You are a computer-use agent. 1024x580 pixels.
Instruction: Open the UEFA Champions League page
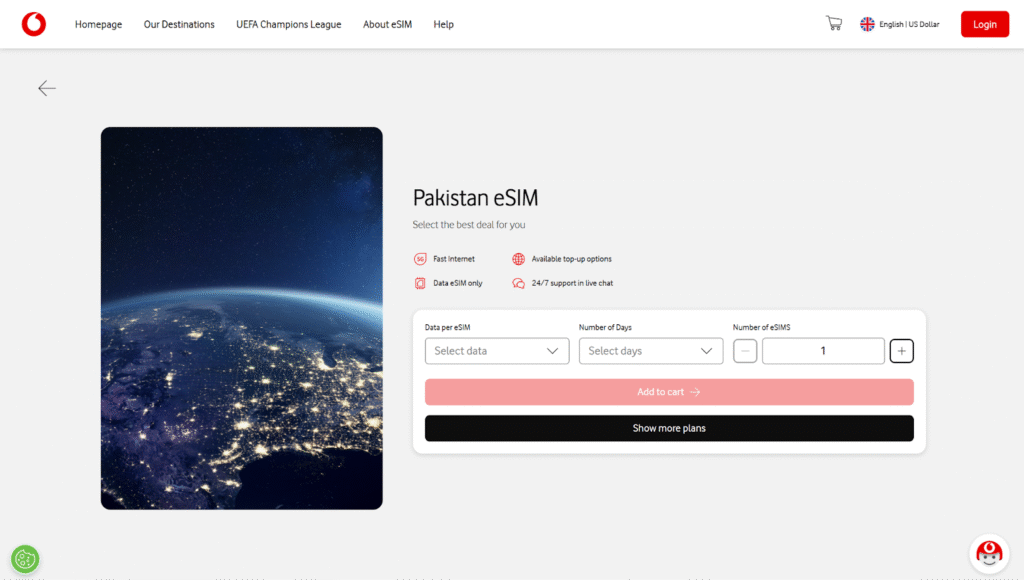pyautogui.click(x=288, y=24)
